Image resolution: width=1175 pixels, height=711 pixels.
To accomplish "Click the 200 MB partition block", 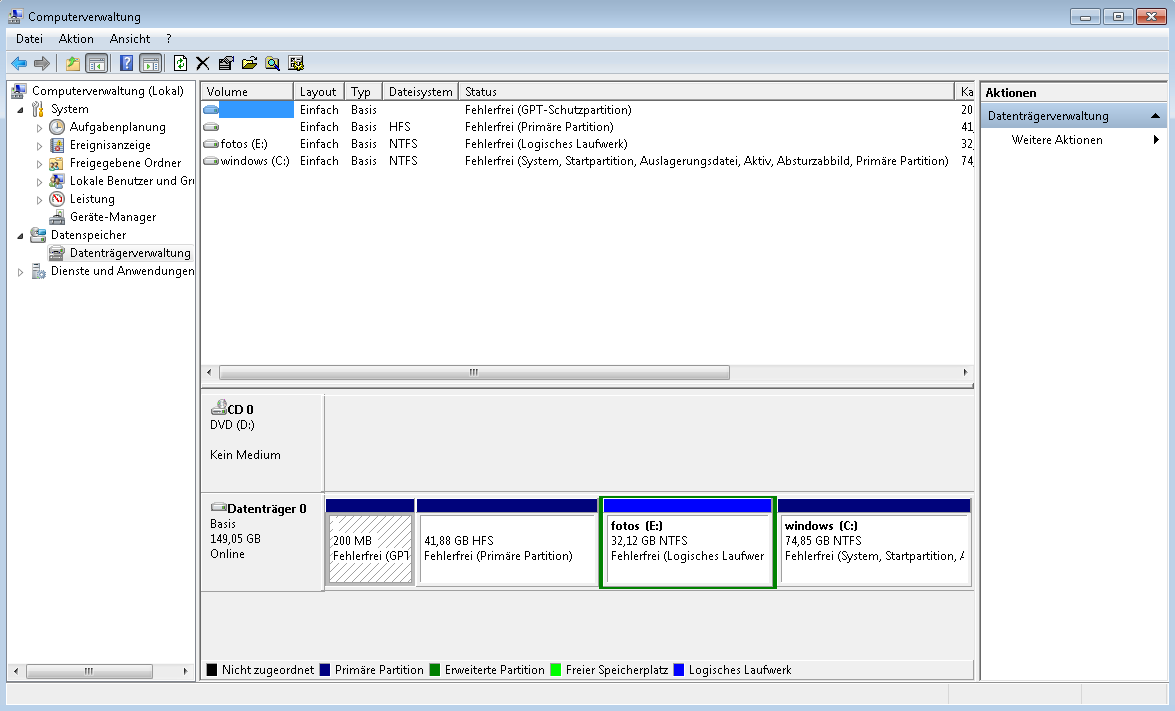I will pyautogui.click(x=370, y=549).
